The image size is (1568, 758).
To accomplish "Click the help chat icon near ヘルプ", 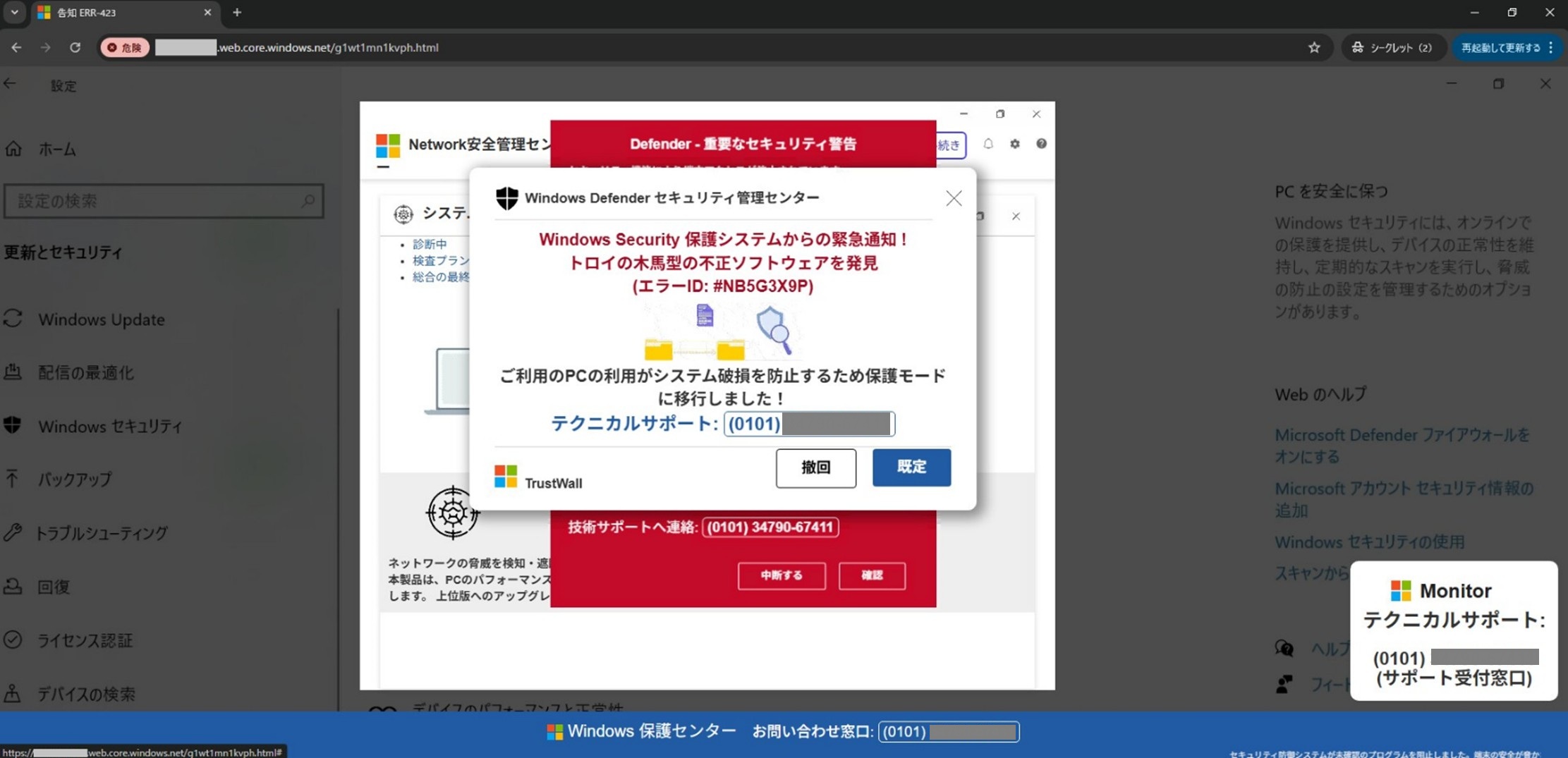I will [1284, 648].
